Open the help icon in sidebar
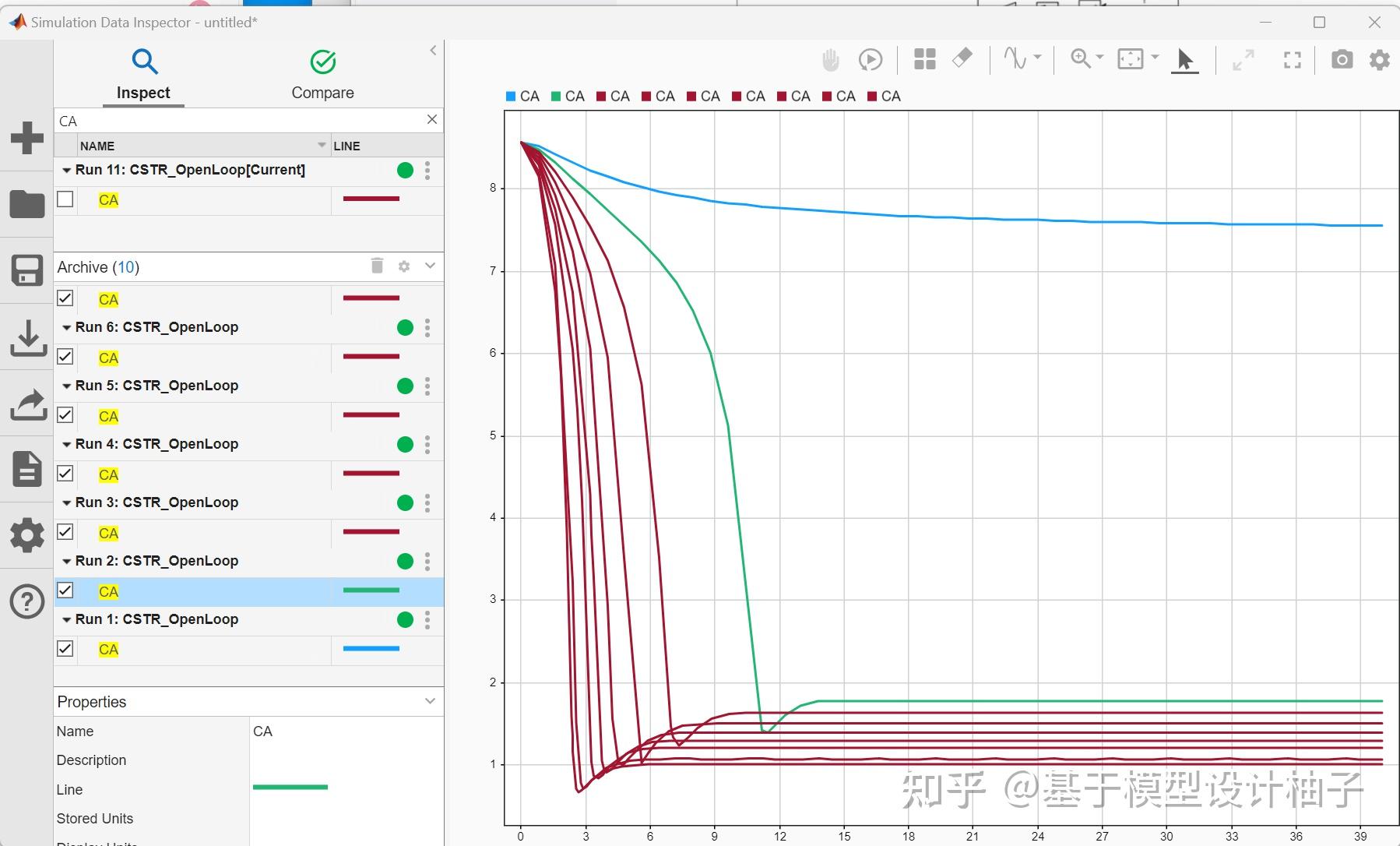Image resolution: width=1400 pixels, height=846 pixels. pyautogui.click(x=27, y=601)
